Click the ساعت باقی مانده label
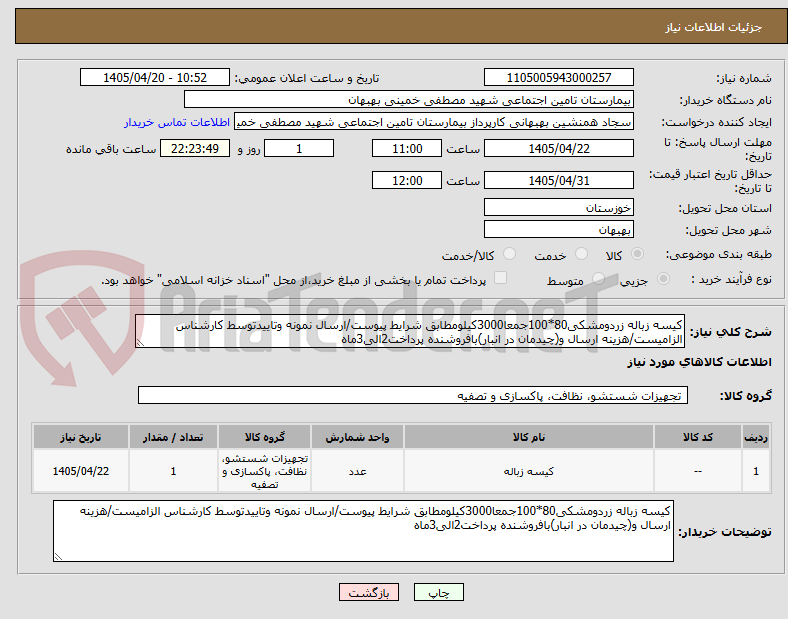The image size is (788, 619). pos(111,149)
